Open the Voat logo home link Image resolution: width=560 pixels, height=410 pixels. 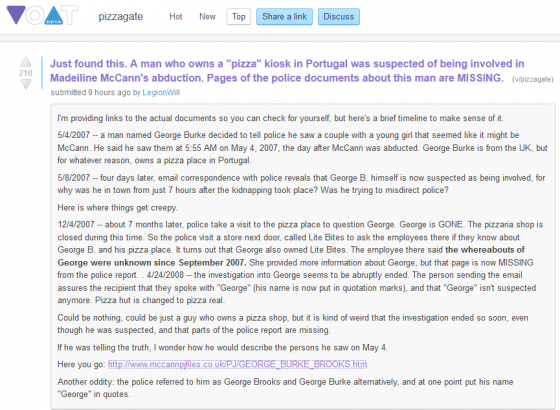[42, 15]
